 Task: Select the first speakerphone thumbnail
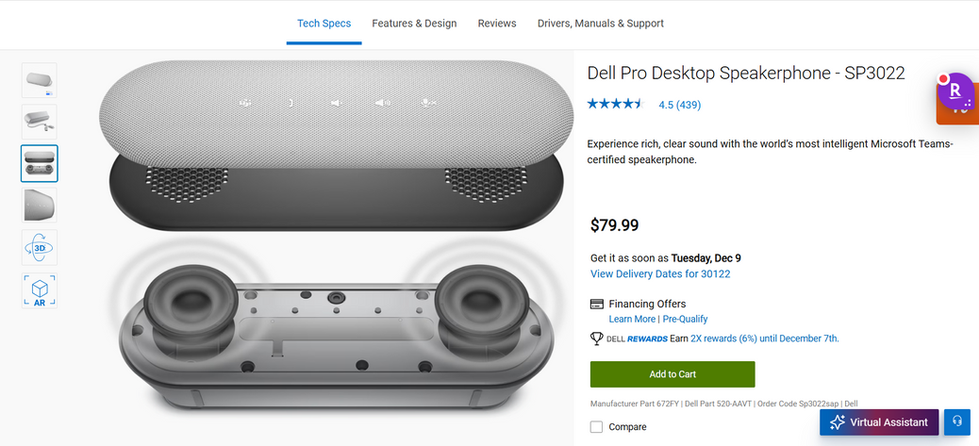[x=40, y=80]
